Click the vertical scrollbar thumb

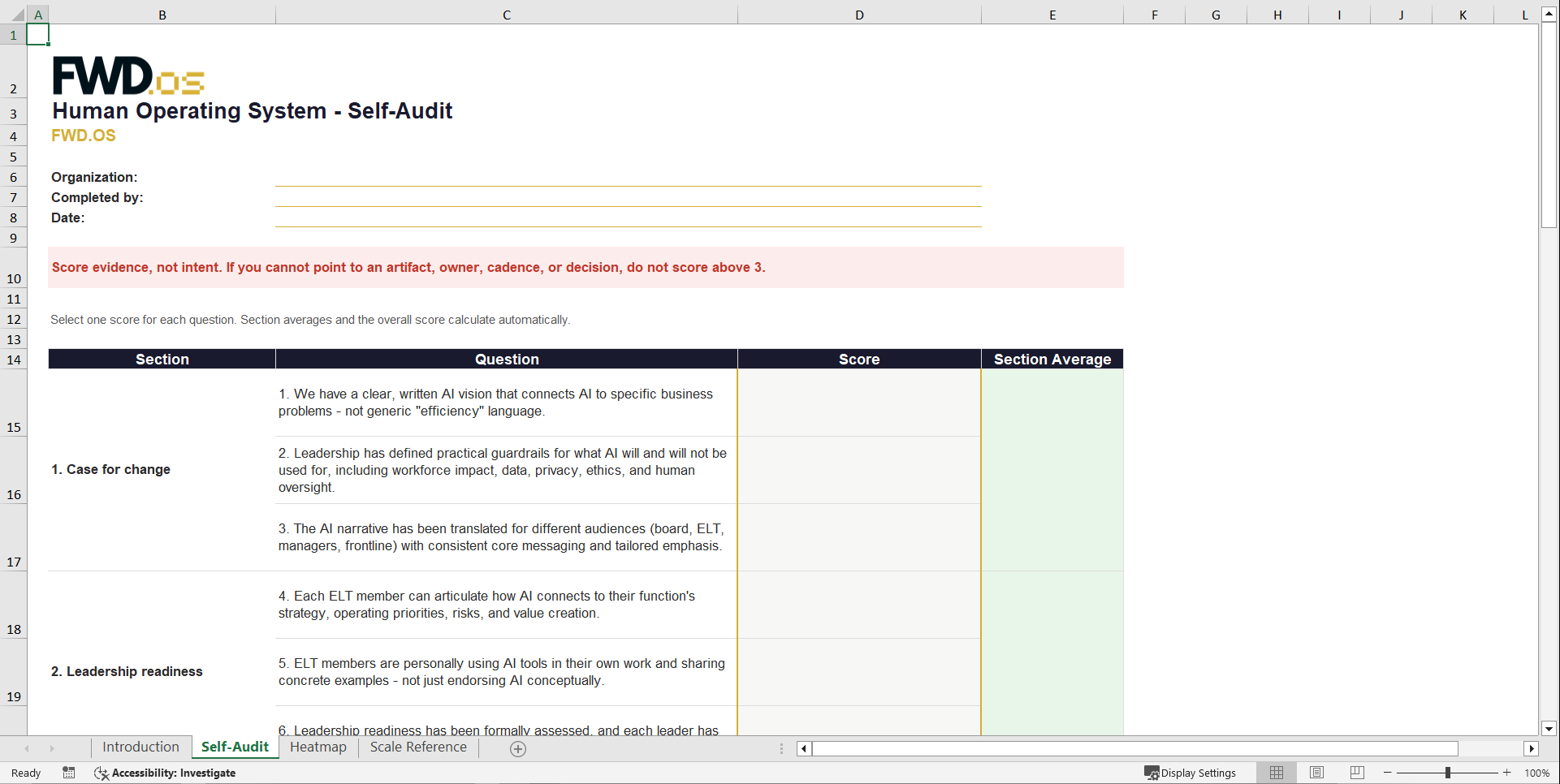click(x=1549, y=126)
